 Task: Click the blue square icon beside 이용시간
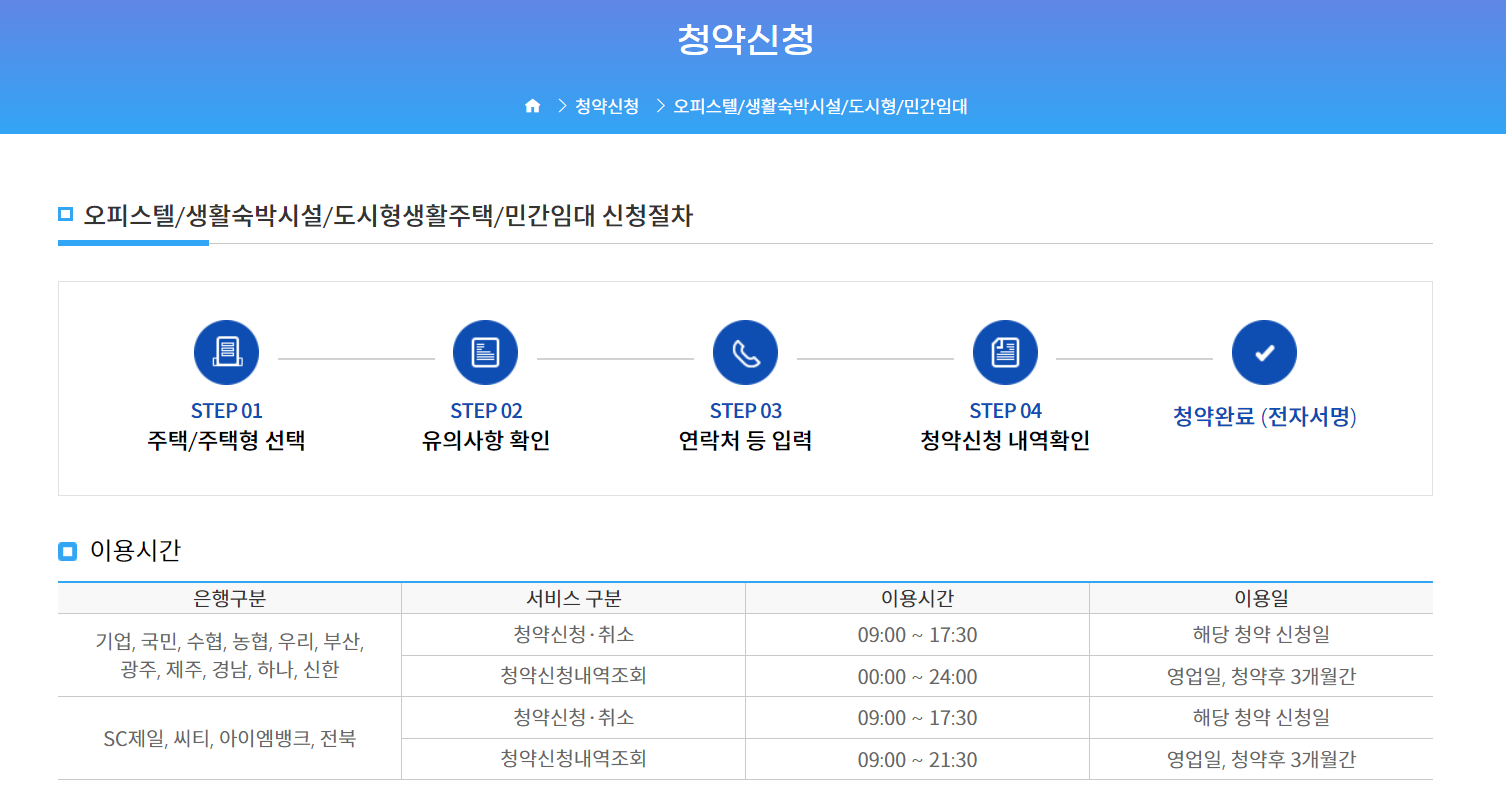click(67, 550)
